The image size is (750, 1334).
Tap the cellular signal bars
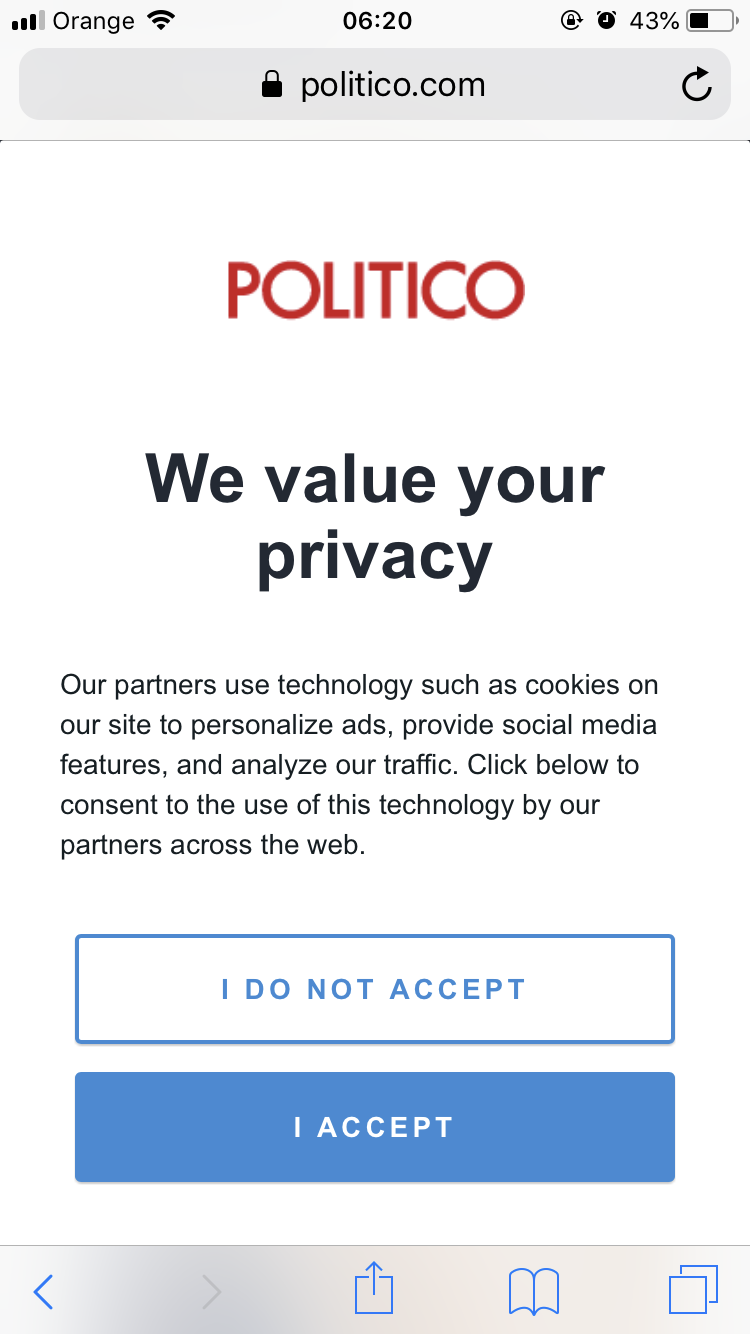click(29, 21)
